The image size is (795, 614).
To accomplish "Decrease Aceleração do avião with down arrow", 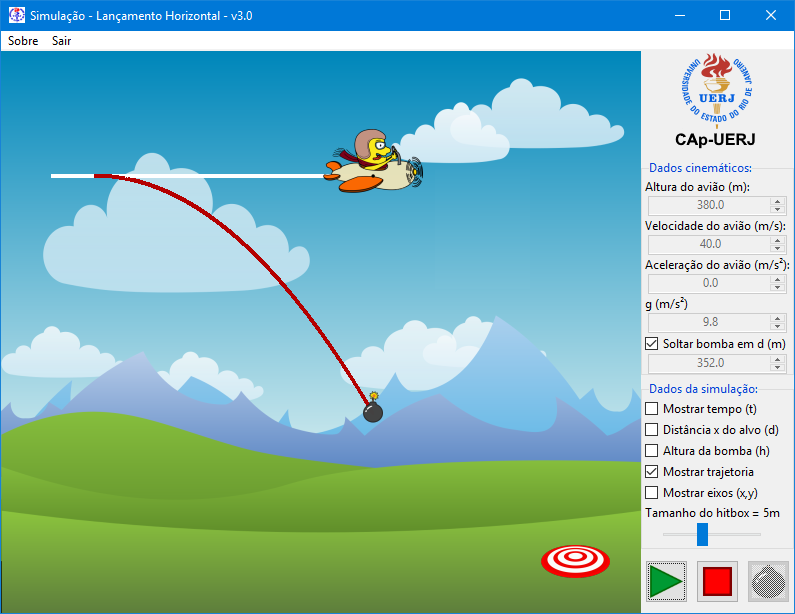I will coord(778,287).
